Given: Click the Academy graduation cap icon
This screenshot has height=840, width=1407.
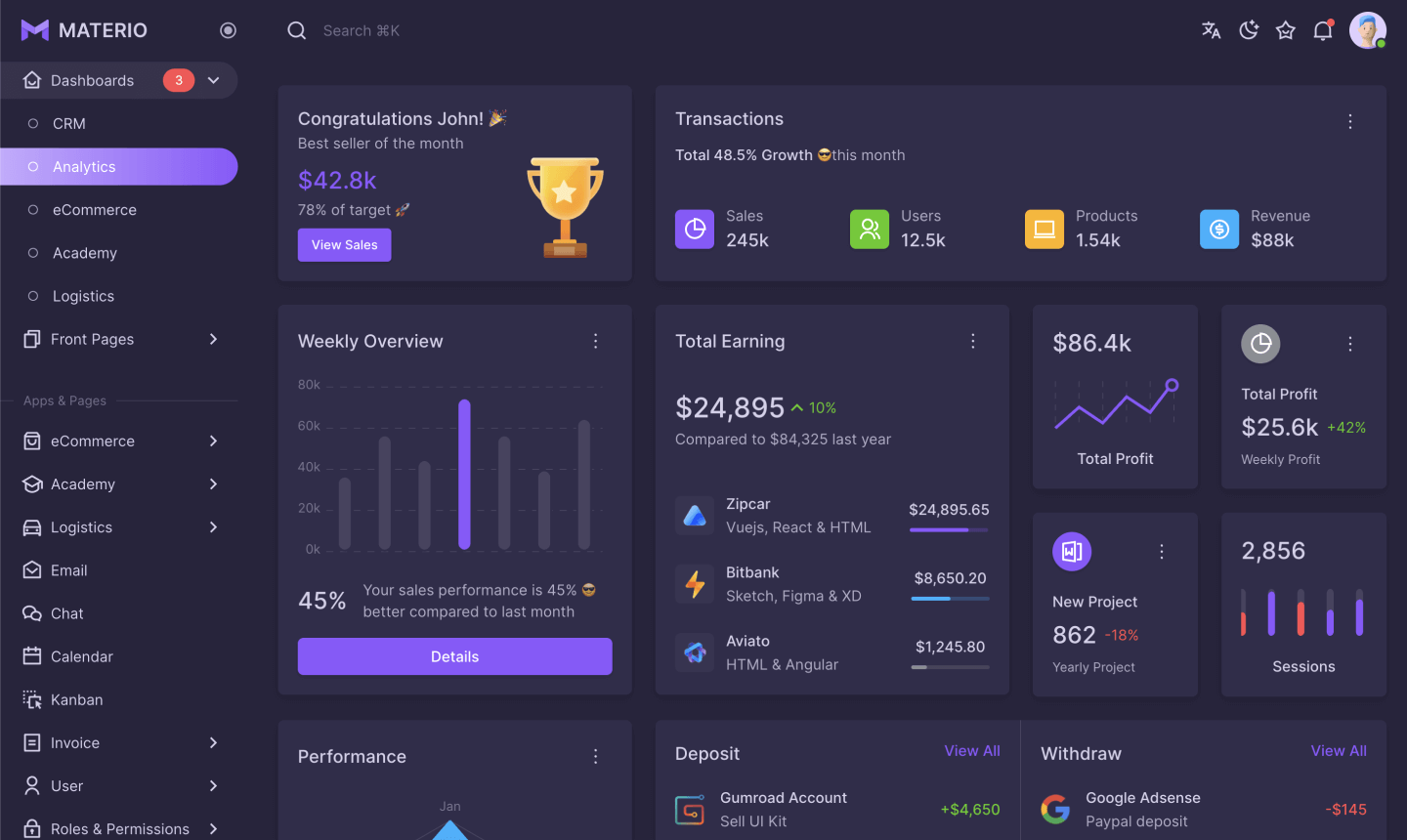Looking at the screenshot, I should 32,483.
